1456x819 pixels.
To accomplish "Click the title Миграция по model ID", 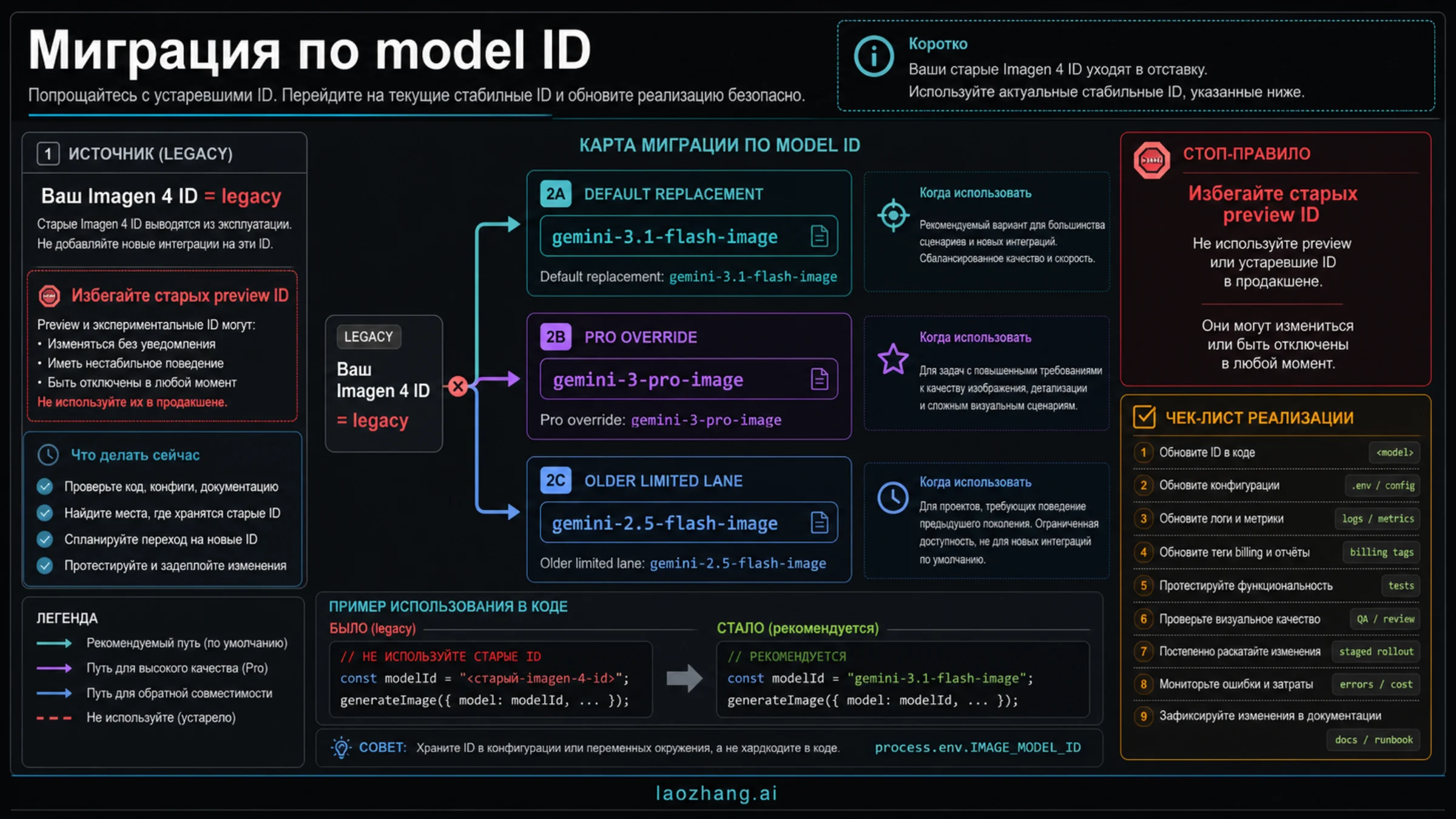I will pos(309,50).
